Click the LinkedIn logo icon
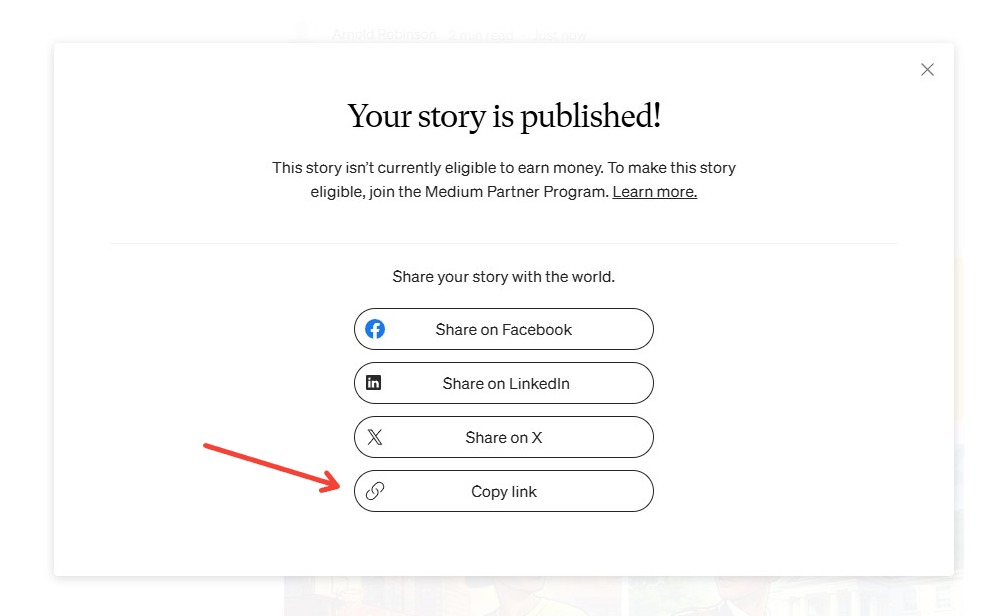1008x616 pixels. (x=374, y=383)
